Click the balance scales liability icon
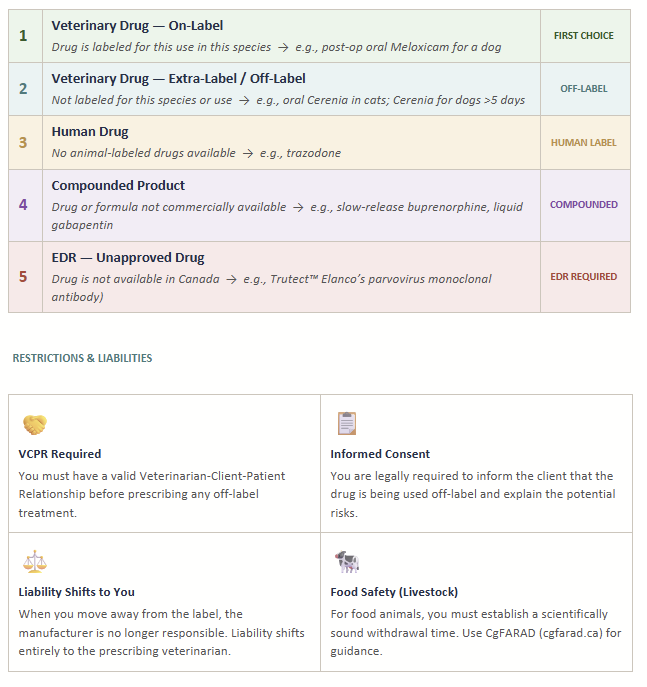This screenshot has width=647, height=687. point(35,561)
